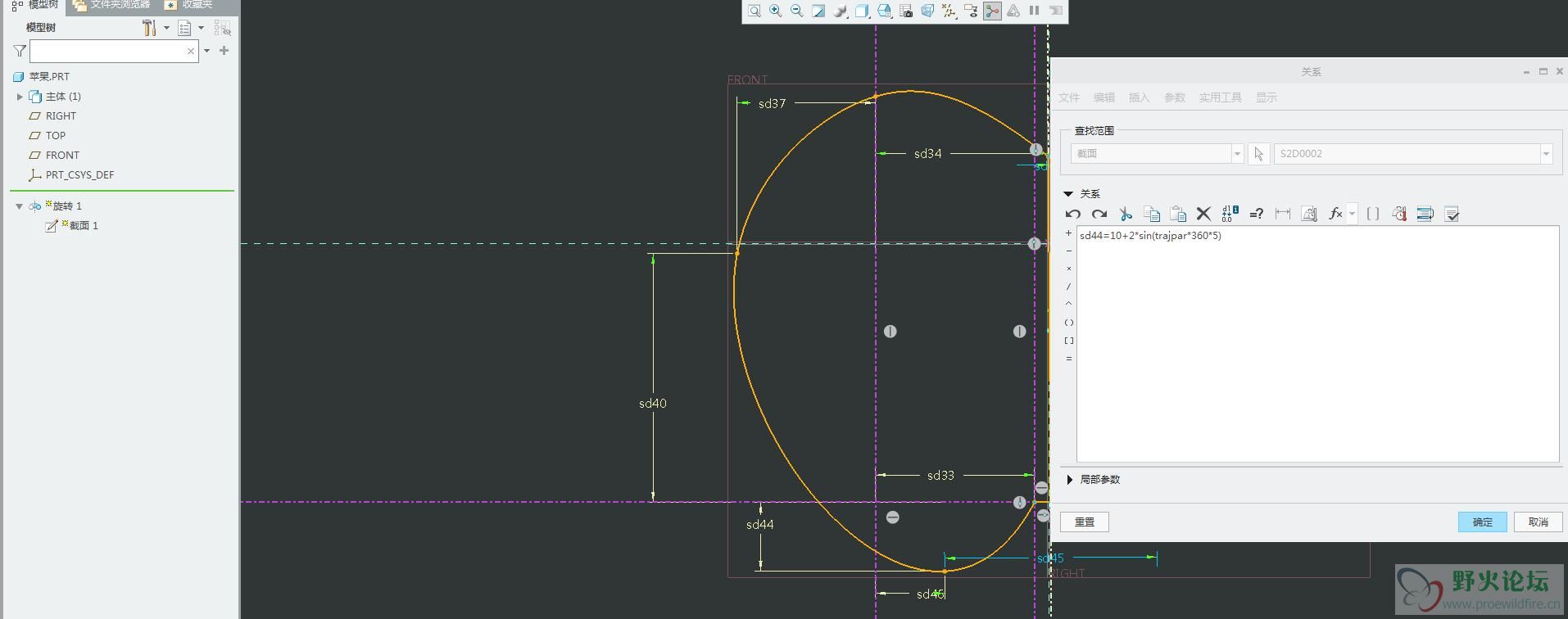Click the Refit view icon
The height and width of the screenshot is (619, 1568).
click(x=754, y=11)
